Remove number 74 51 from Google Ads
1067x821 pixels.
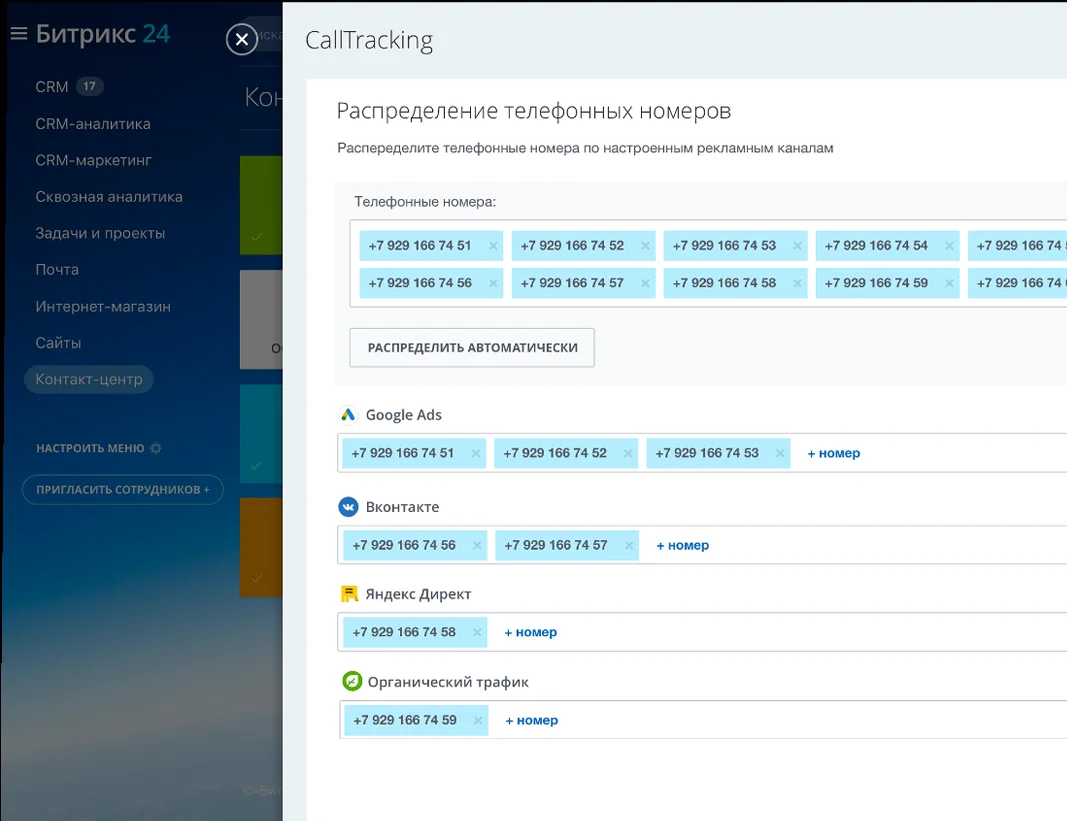tap(476, 453)
